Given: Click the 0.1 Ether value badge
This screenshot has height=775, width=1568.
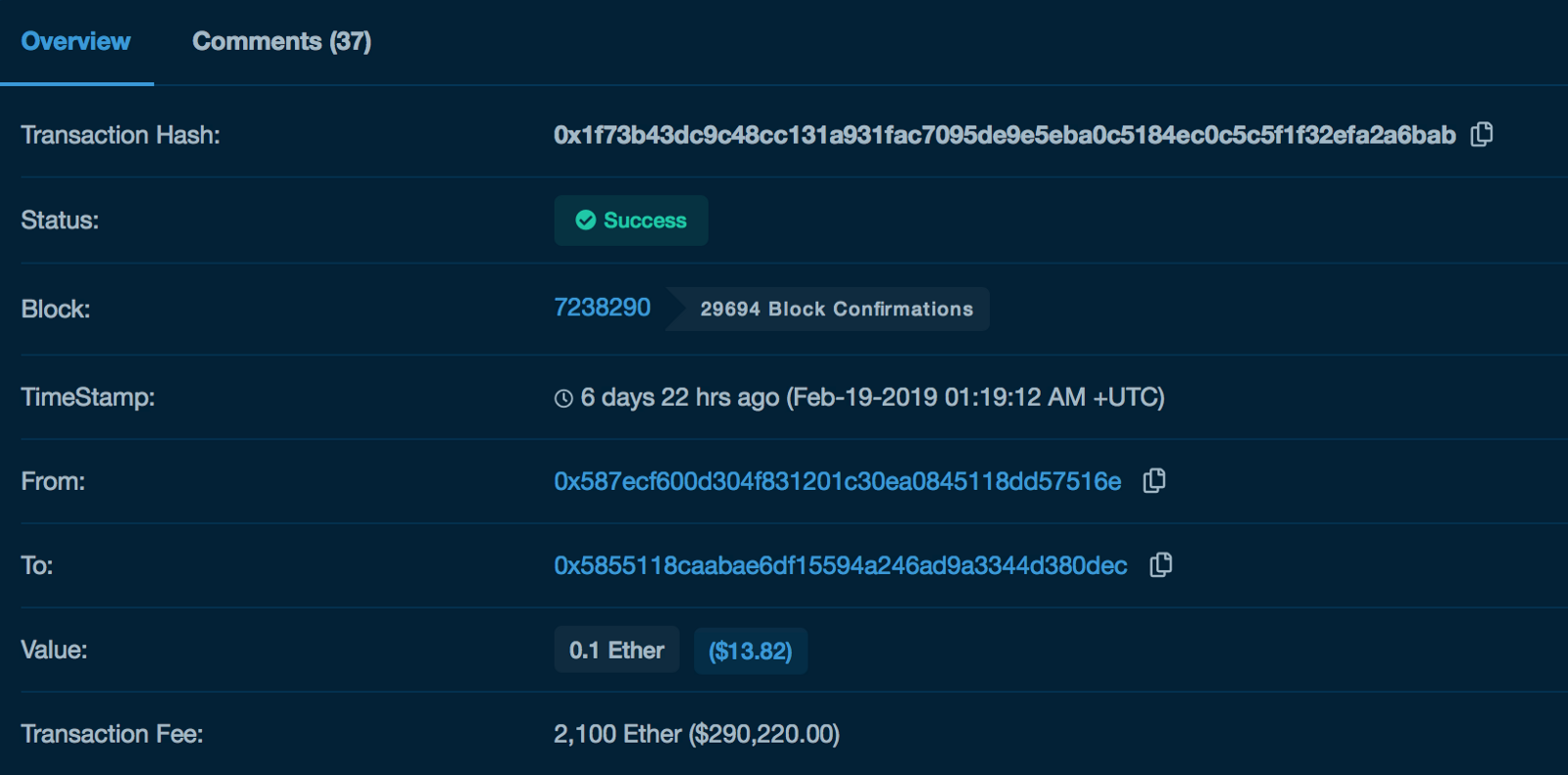Looking at the screenshot, I should click(616, 650).
